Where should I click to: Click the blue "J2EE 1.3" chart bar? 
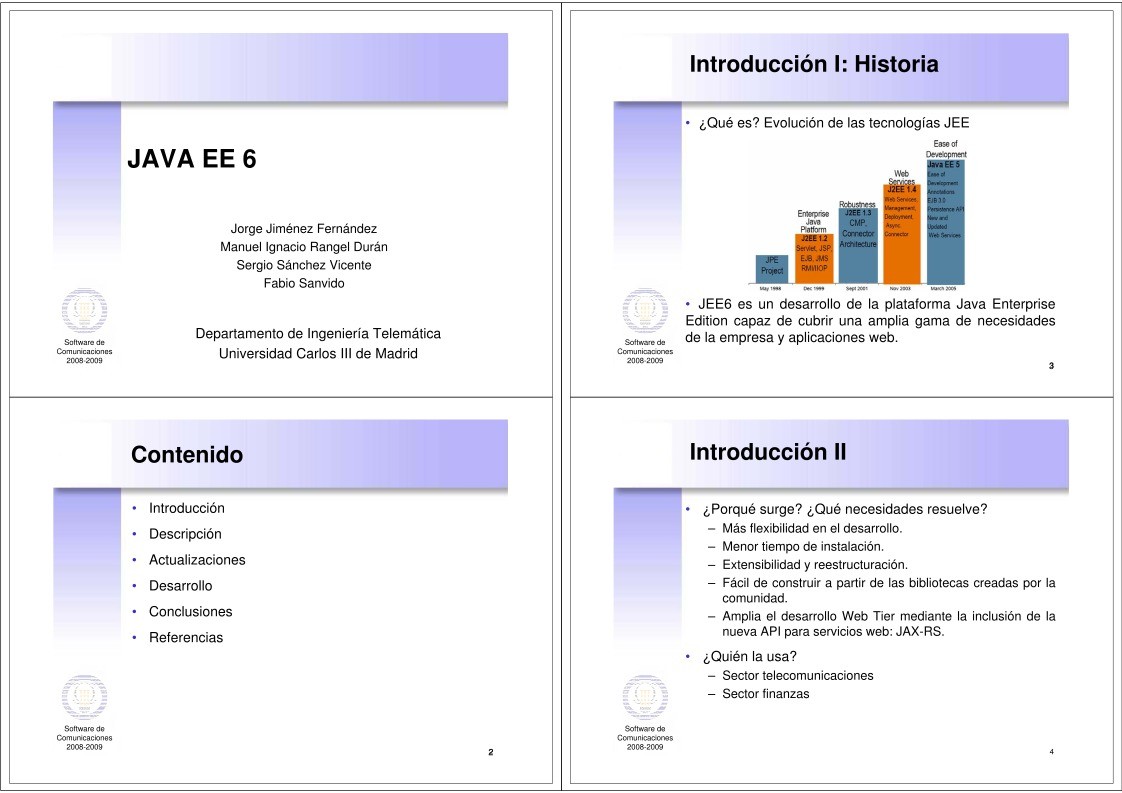[858, 246]
